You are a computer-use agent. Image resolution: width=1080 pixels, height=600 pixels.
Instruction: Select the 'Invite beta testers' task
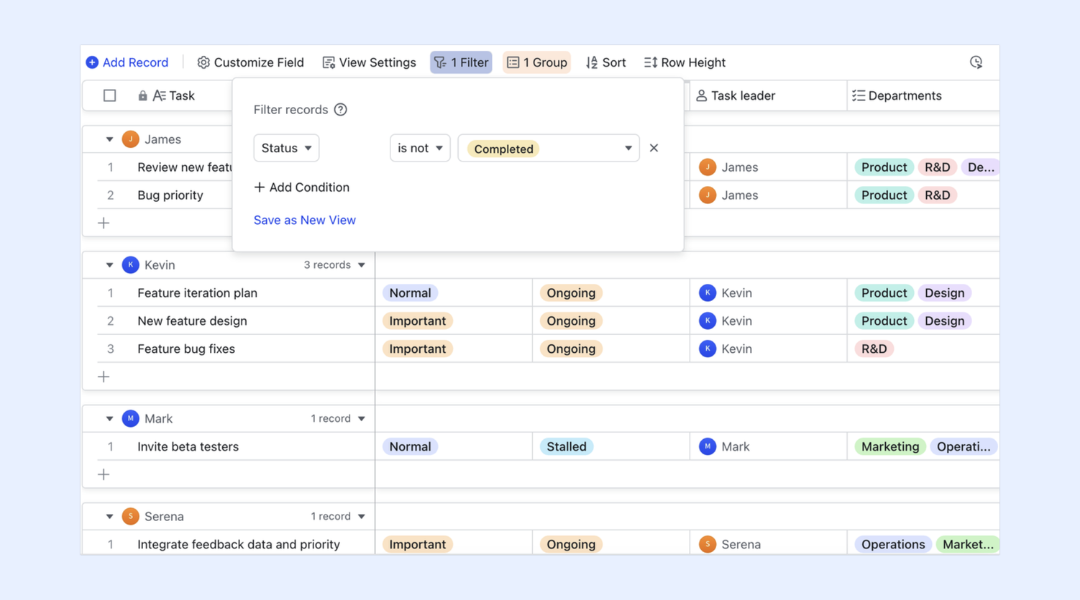[x=188, y=447]
